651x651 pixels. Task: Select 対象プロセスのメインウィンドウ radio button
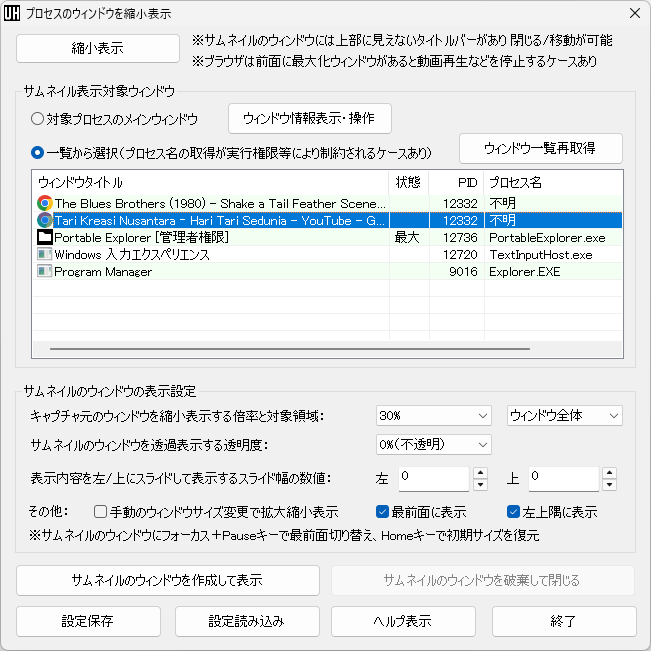pos(37,119)
